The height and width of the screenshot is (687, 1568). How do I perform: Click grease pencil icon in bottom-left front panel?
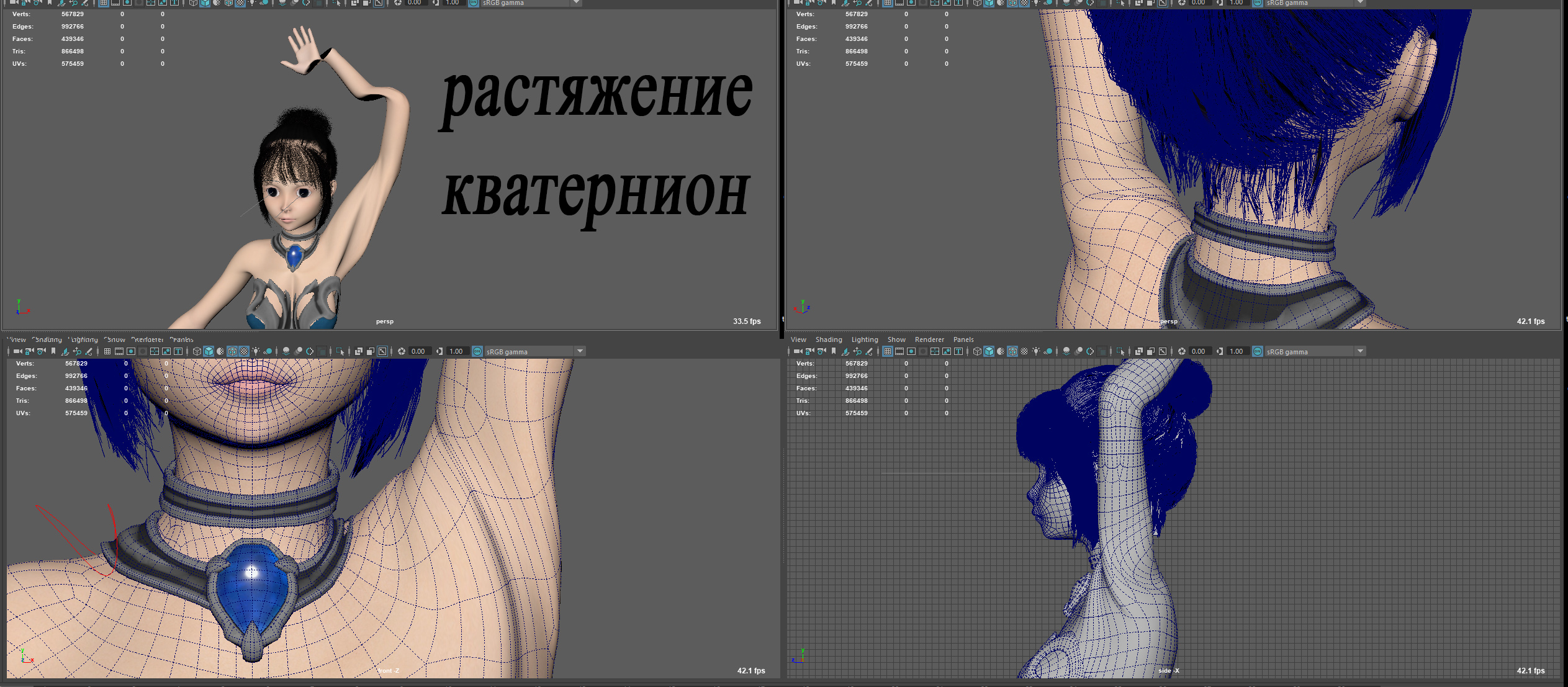point(88,351)
